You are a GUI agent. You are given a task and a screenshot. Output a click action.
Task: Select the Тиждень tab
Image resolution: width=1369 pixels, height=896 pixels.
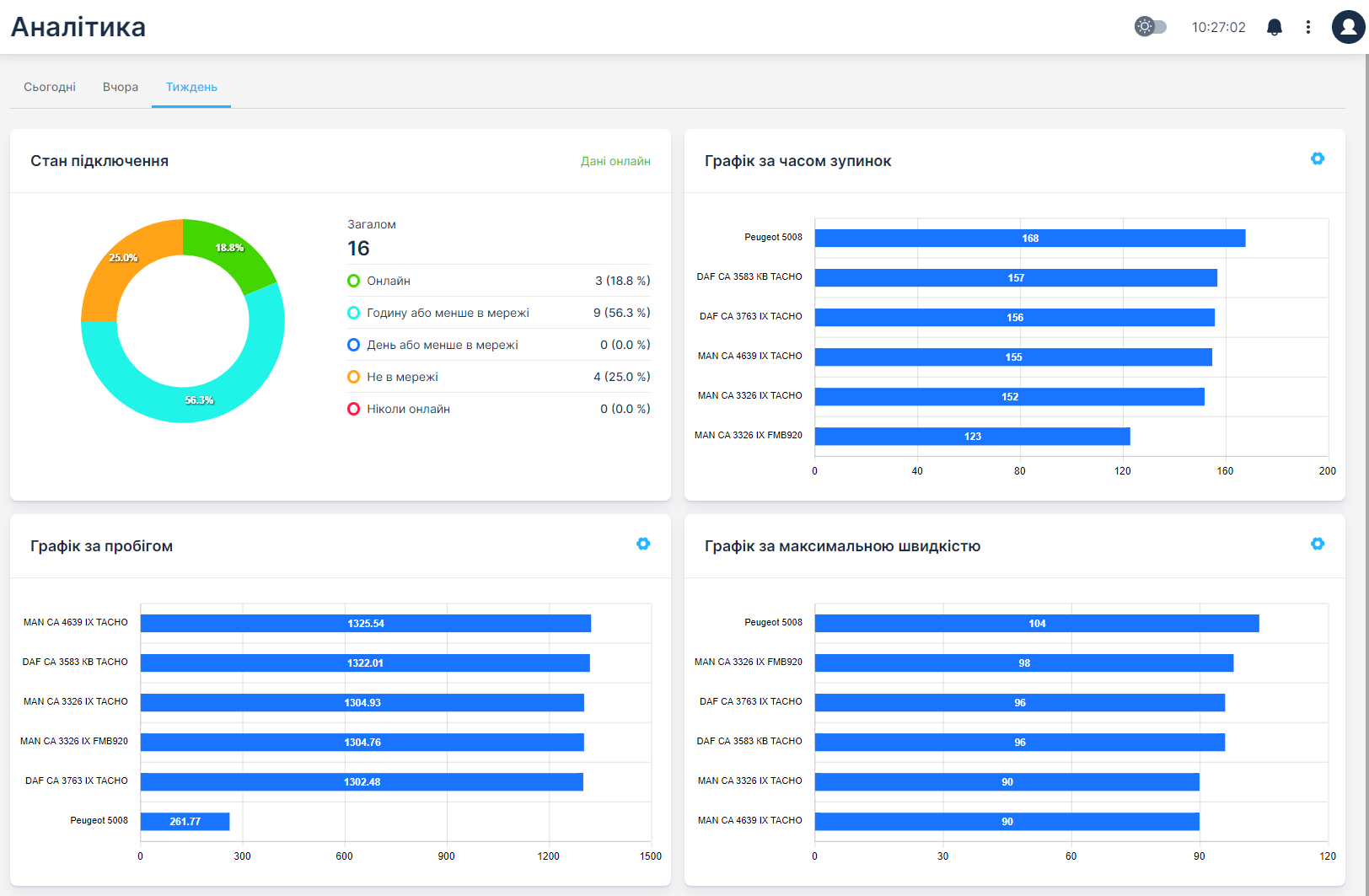pos(191,87)
